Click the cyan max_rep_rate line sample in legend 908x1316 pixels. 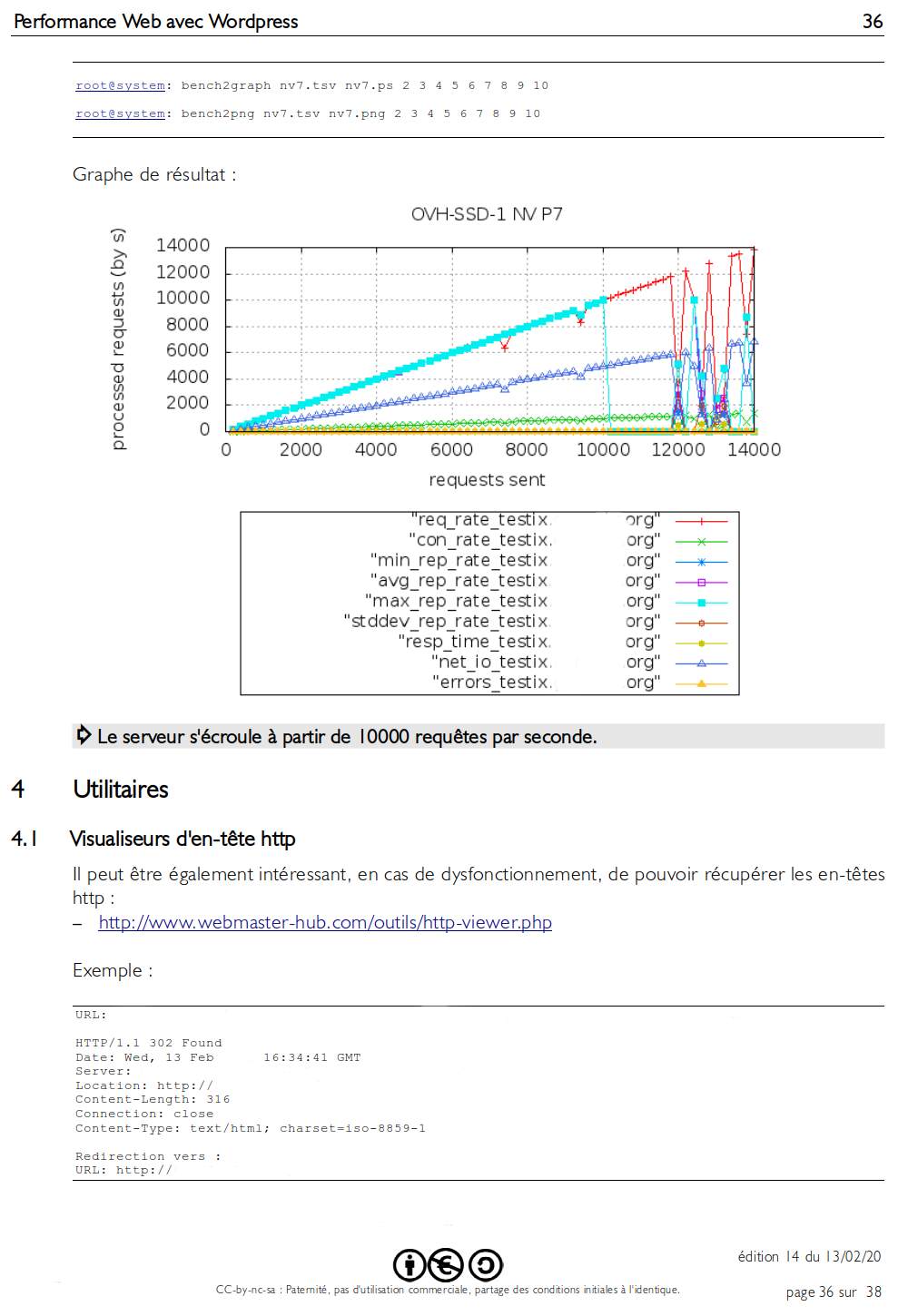pos(701,602)
